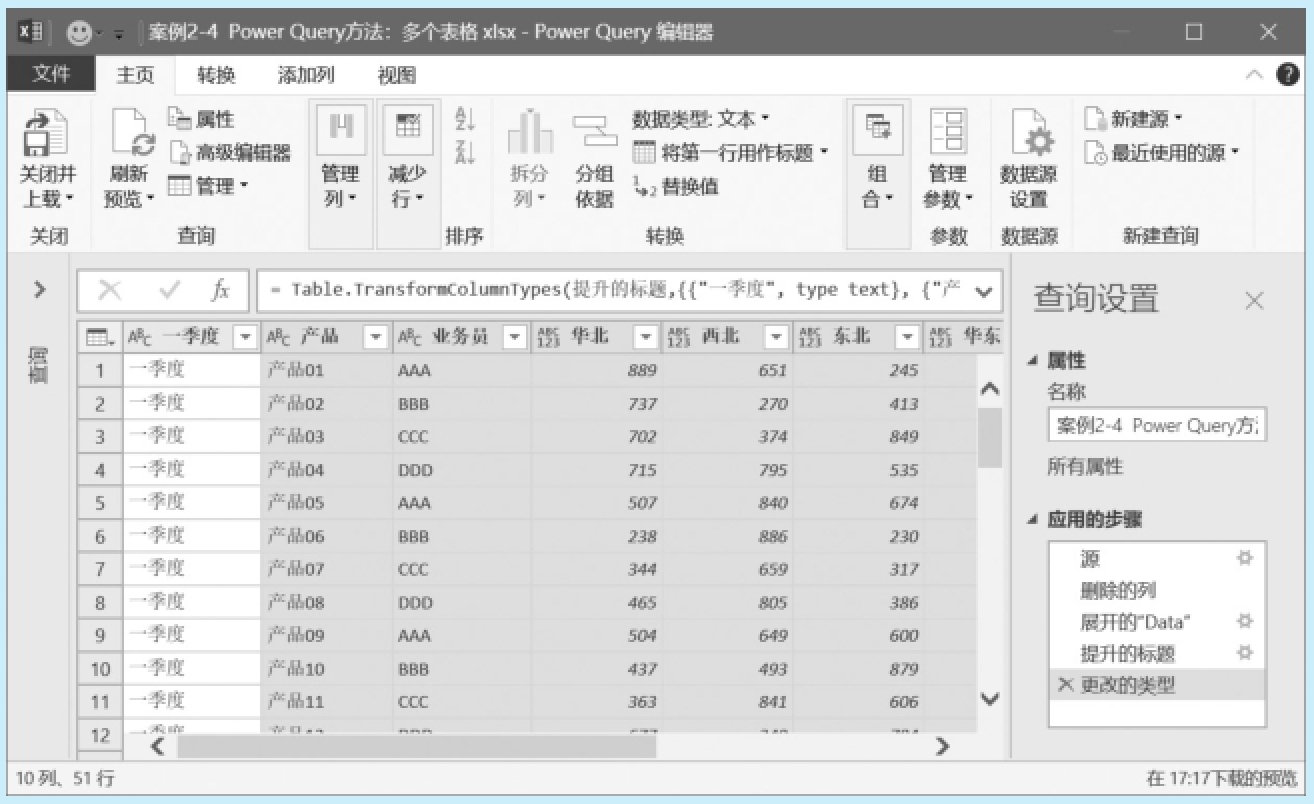Select the 提升的标题 applied step
Screen dimensions: 1314x804
(x=1127, y=653)
